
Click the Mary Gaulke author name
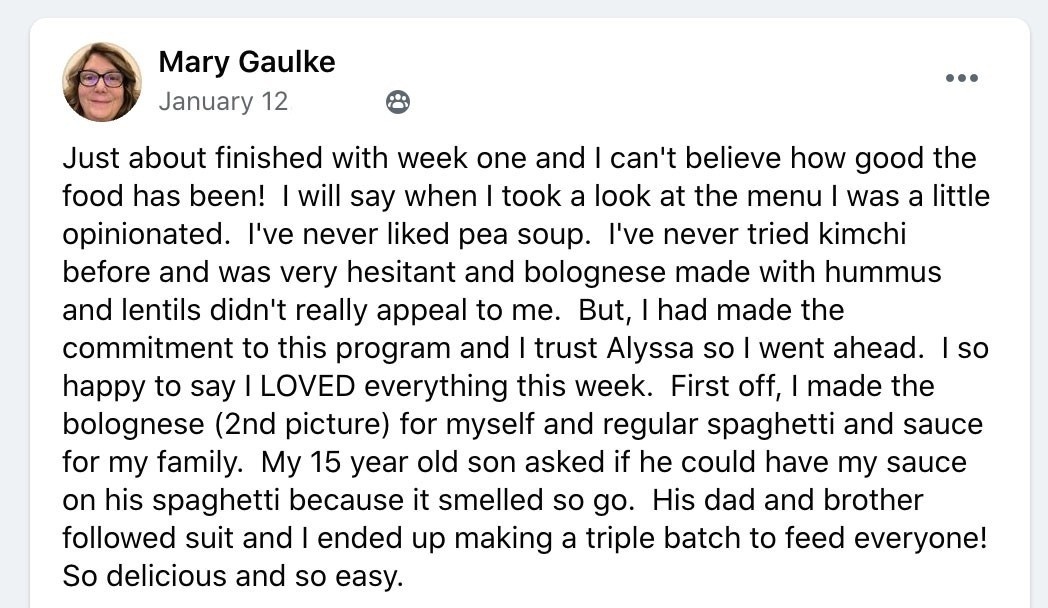246,62
